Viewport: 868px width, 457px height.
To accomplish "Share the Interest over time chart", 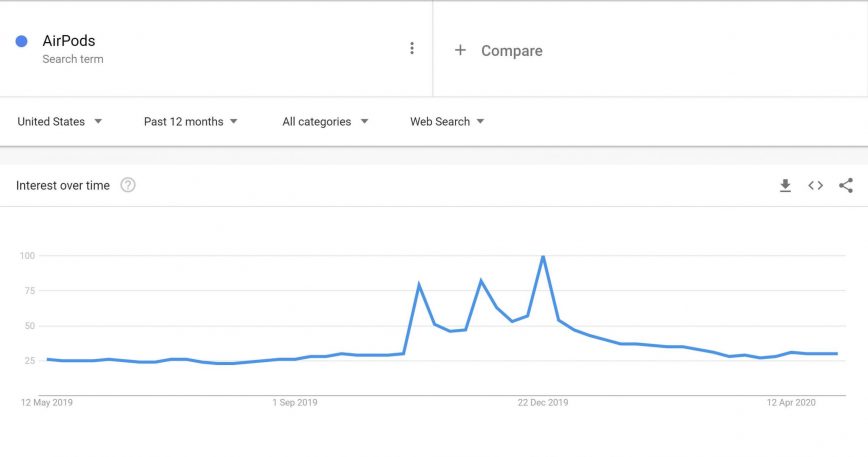I will (846, 185).
